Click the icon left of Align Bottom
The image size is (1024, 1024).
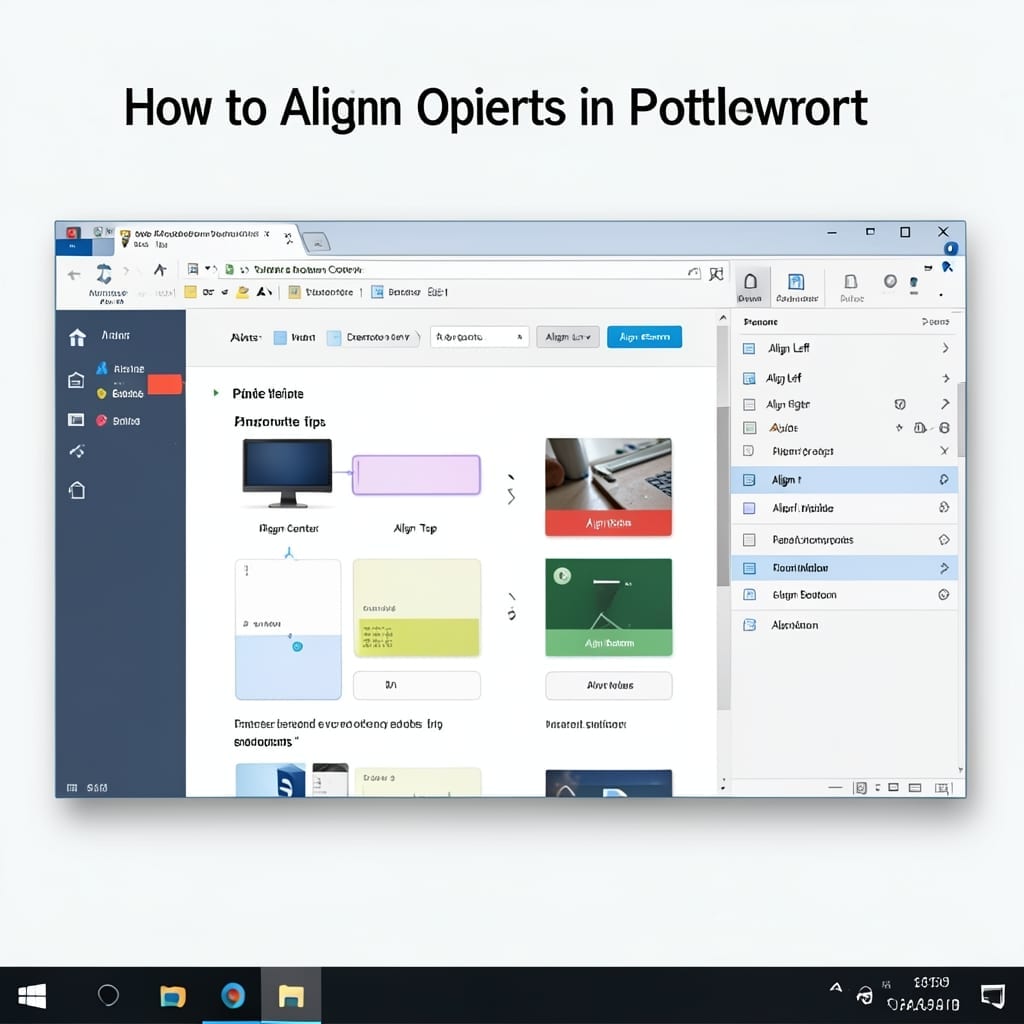[x=750, y=594]
